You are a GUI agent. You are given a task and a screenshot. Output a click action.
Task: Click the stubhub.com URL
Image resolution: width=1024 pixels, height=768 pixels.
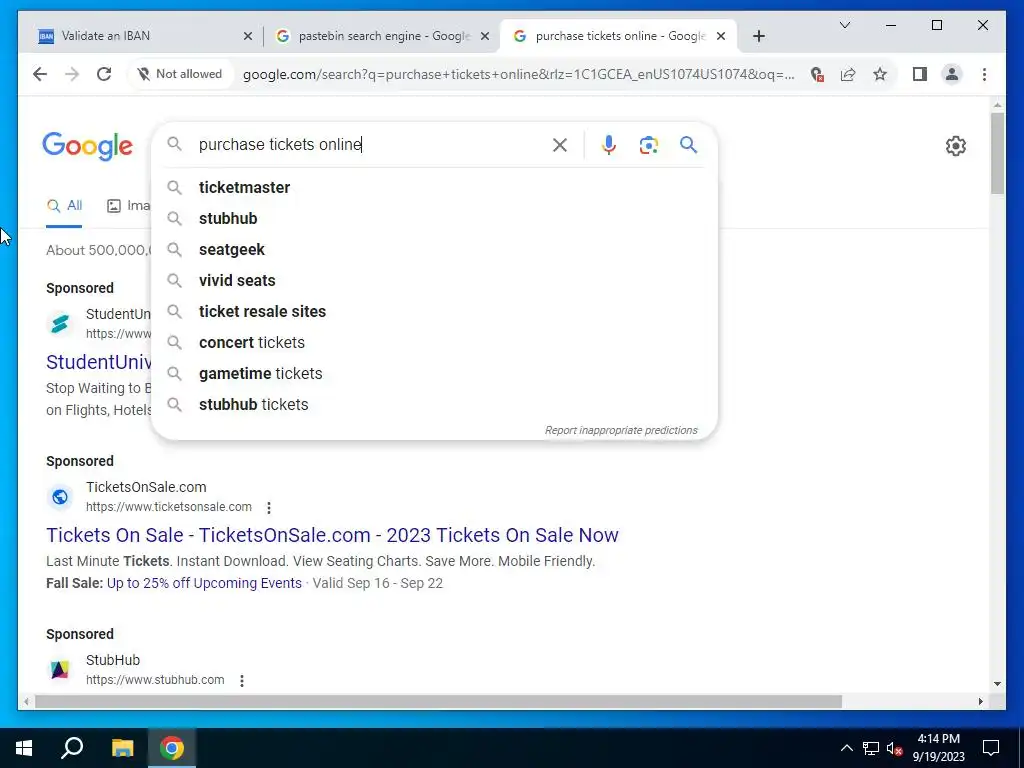click(155, 680)
